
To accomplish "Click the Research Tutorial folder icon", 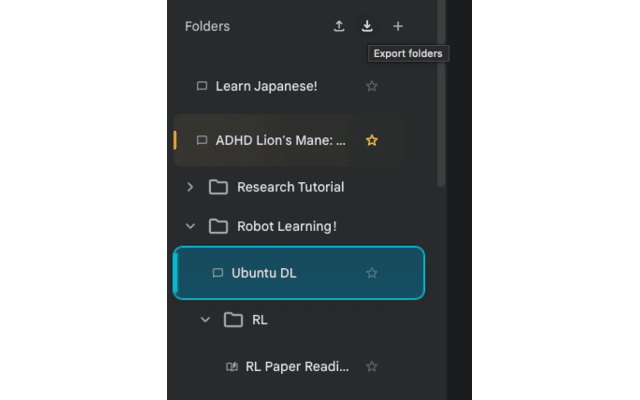I will pos(218,187).
